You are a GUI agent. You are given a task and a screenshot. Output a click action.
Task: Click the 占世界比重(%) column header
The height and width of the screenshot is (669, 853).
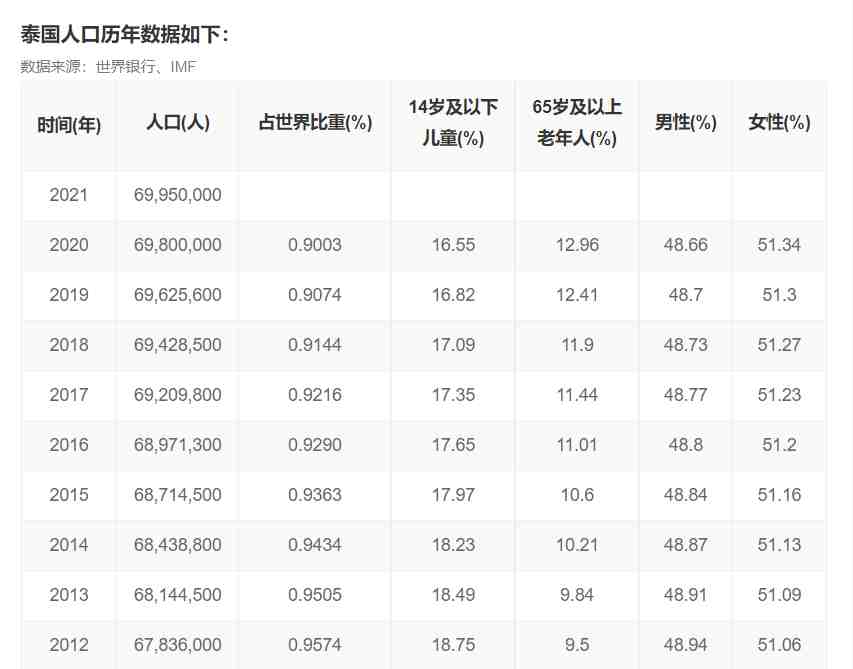pyautogui.click(x=315, y=122)
